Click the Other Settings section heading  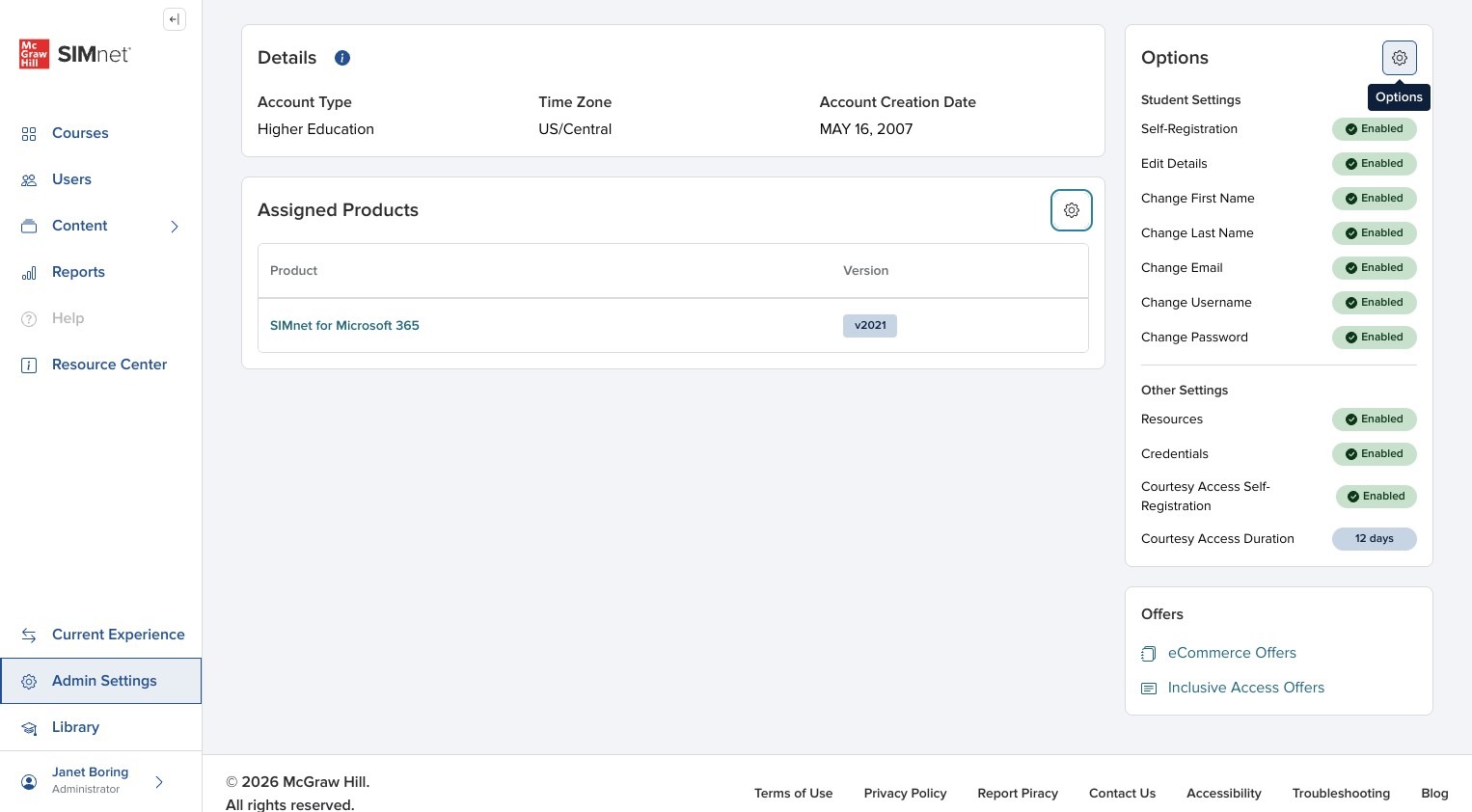tap(1185, 391)
